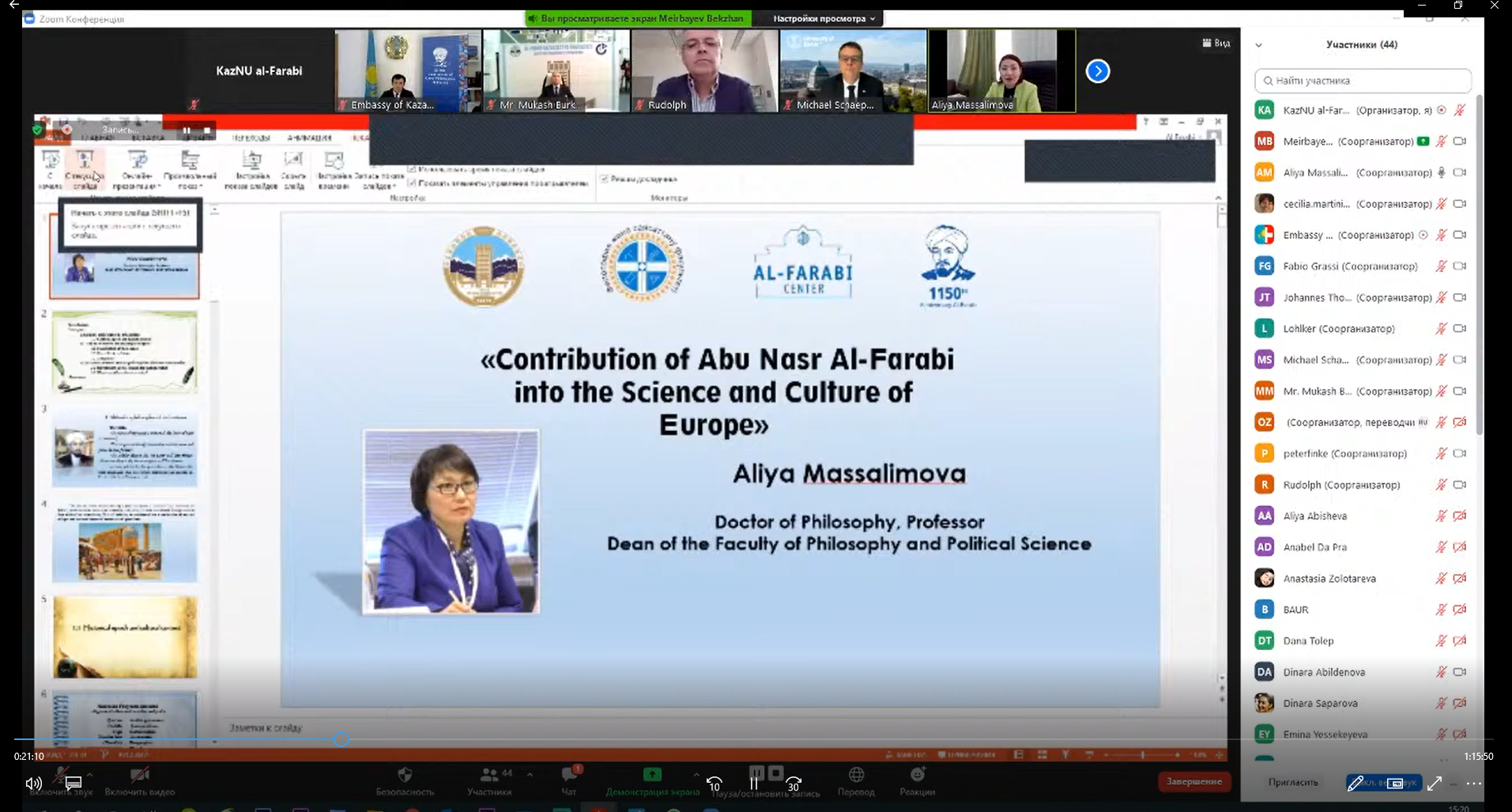Rewind the video 10 seconds

click(x=715, y=784)
